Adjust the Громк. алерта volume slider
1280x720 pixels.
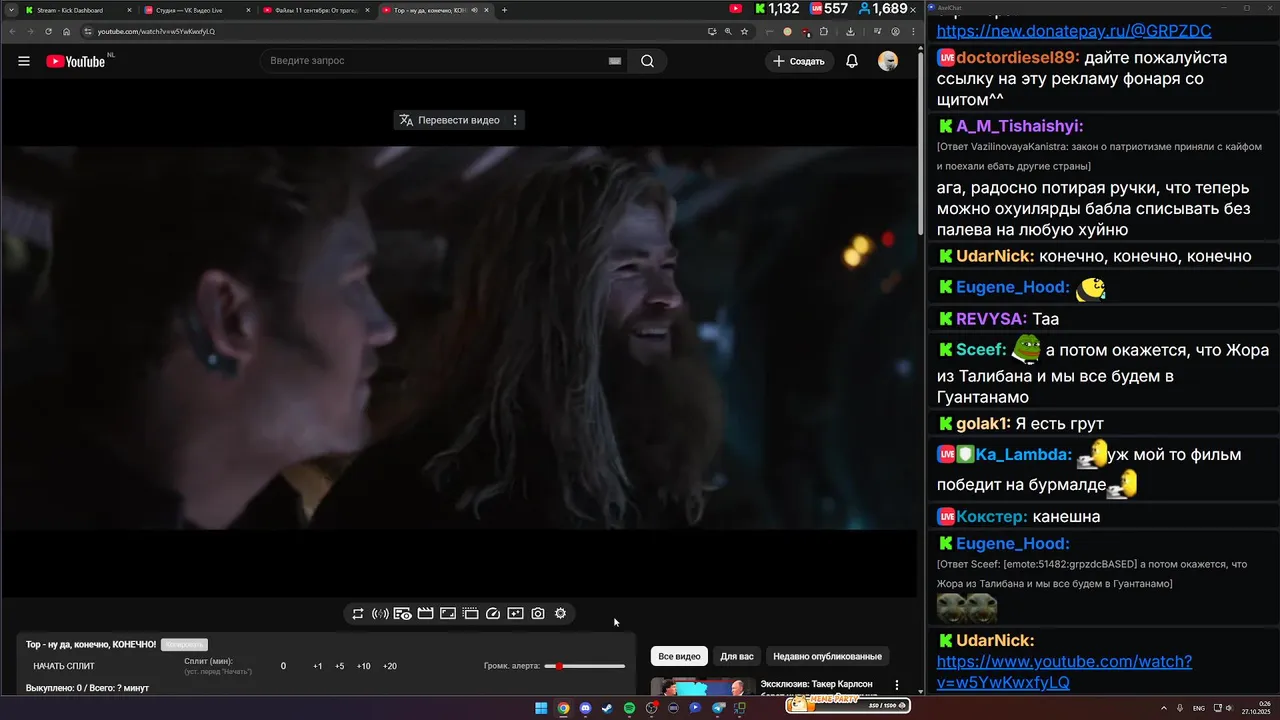(x=585, y=666)
